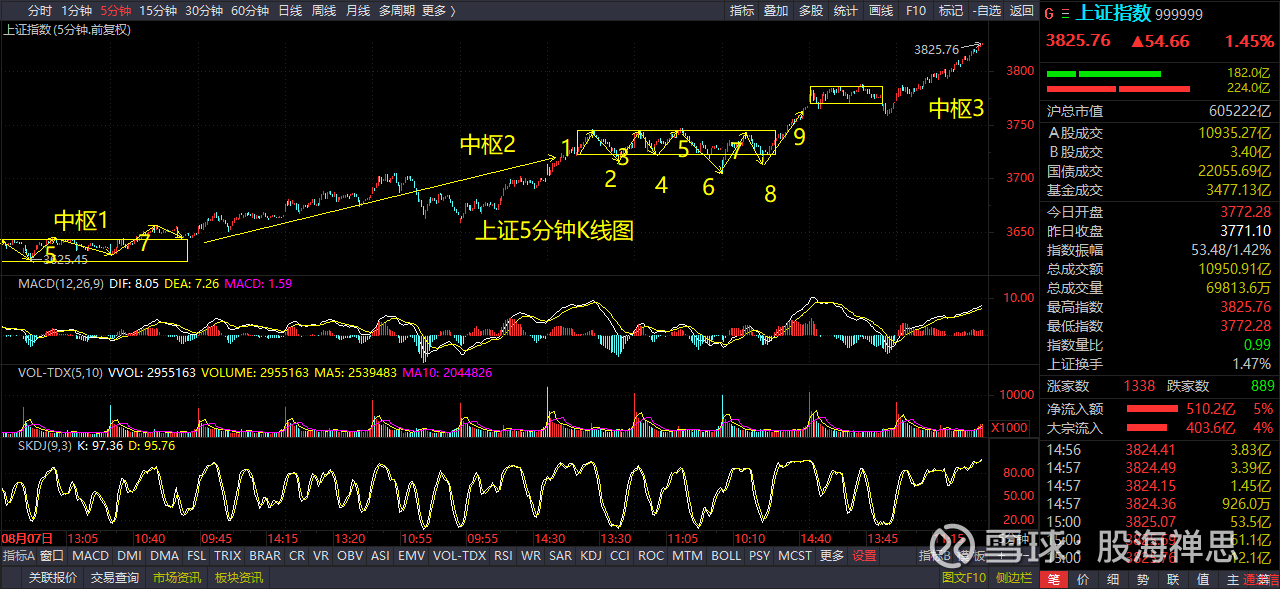Select the SAR indicator
Image resolution: width=1280 pixels, height=589 pixels.
(x=561, y=556)
